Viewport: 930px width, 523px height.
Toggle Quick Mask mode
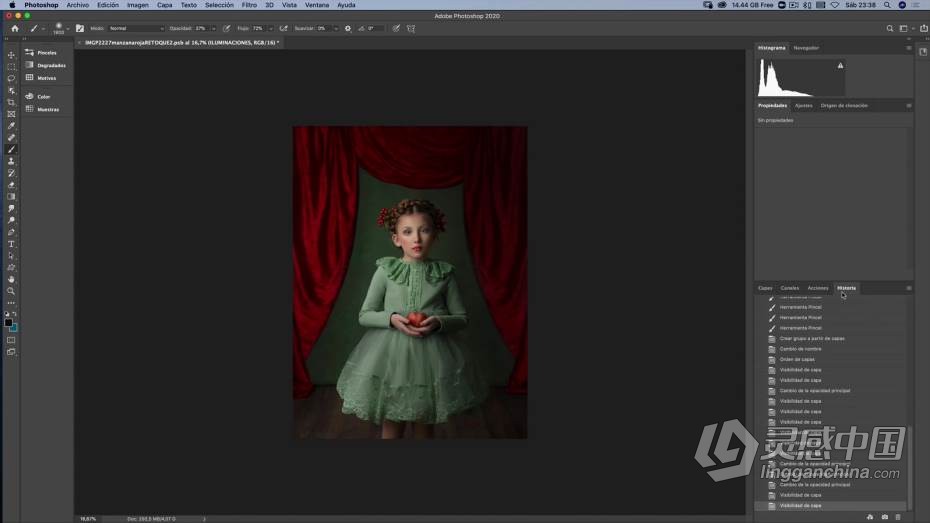point(11,340)
